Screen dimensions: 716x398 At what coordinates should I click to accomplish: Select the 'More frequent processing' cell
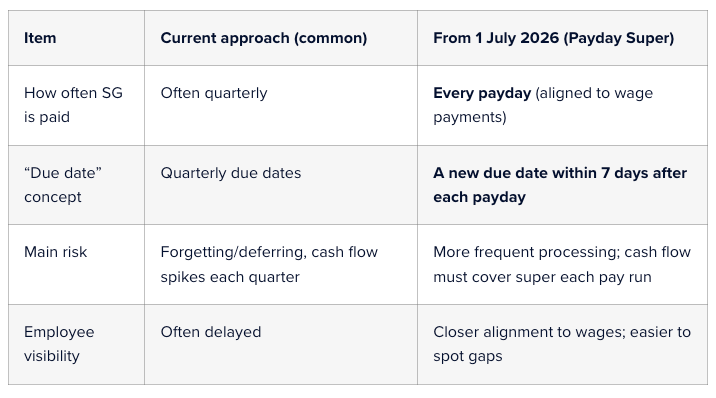click(x=562, y=264)
